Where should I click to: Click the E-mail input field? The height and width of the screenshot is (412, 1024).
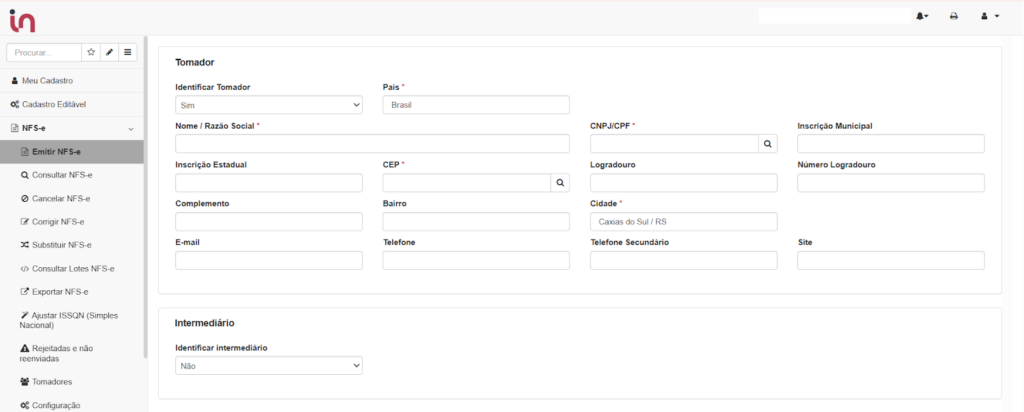pyautogui.click(x=268, y=261)
